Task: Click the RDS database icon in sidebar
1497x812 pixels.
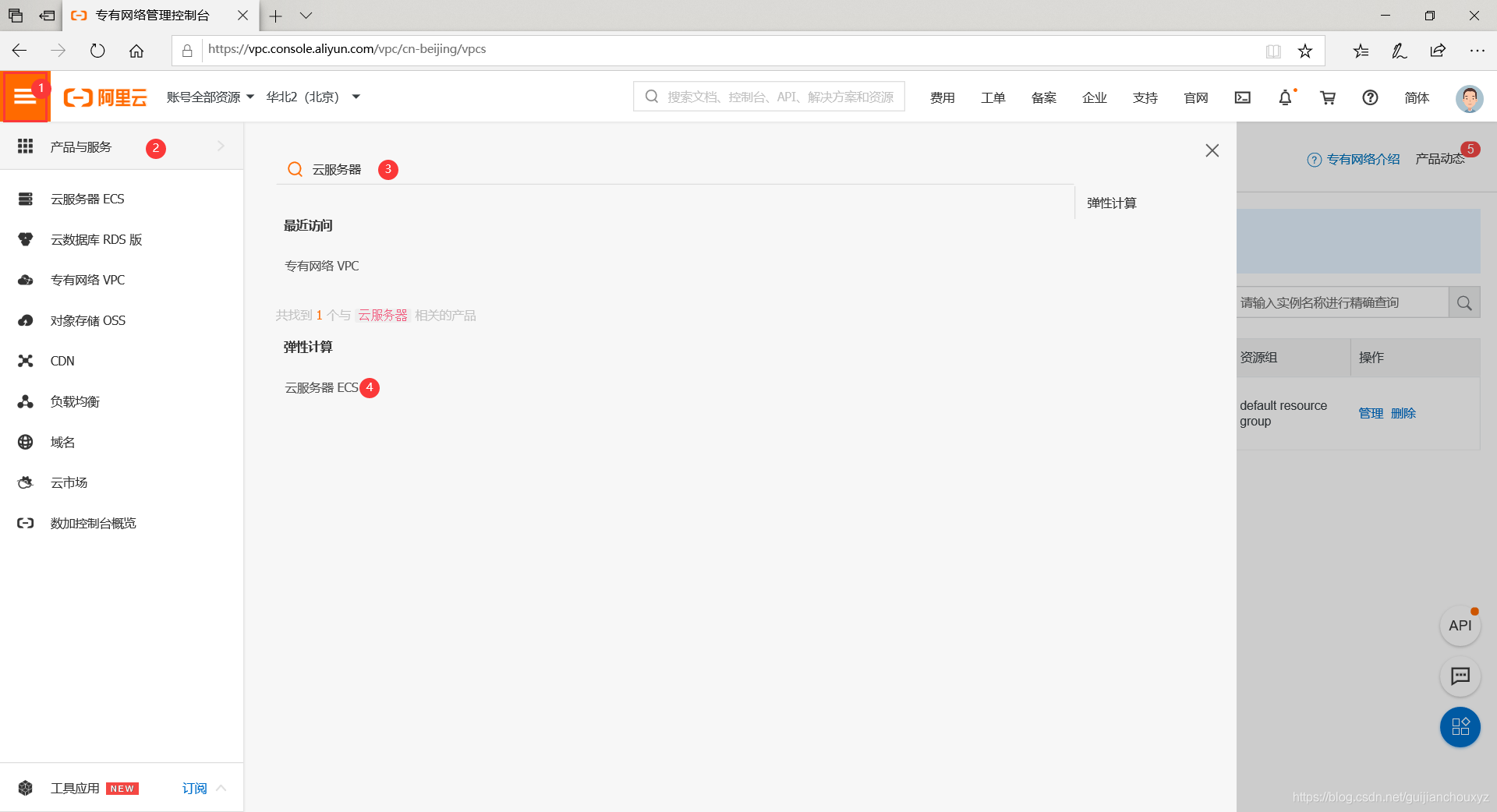Action: 26,239
